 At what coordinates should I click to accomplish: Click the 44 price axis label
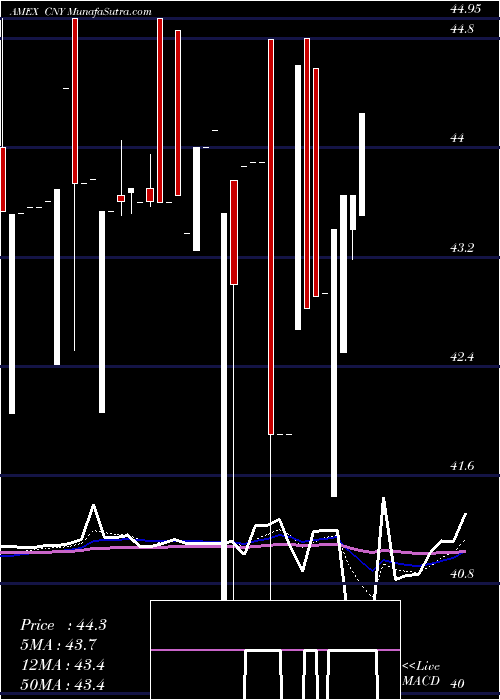click(458, 138)
